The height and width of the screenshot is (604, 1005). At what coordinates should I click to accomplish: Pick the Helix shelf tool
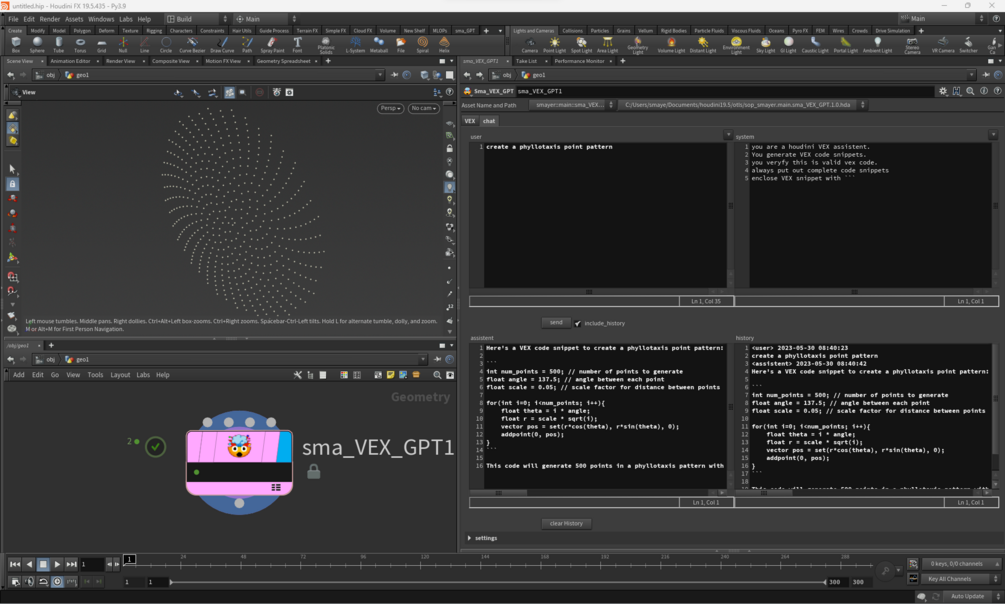point(444,44)
